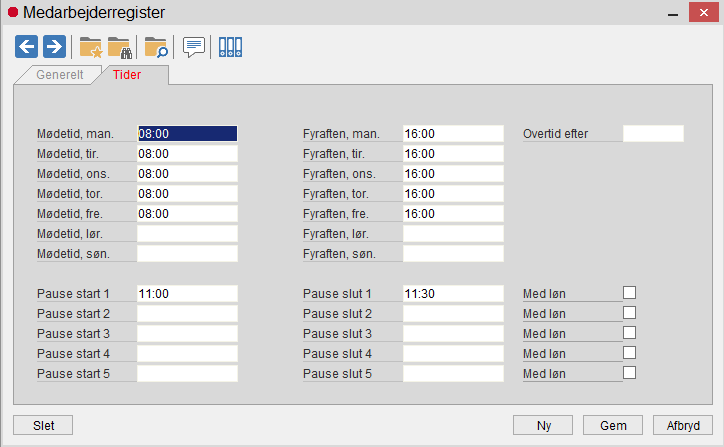The image size is (724, 447).
Task: Cancel editing with the Afbryd button
Action: [x=683, y=425]
